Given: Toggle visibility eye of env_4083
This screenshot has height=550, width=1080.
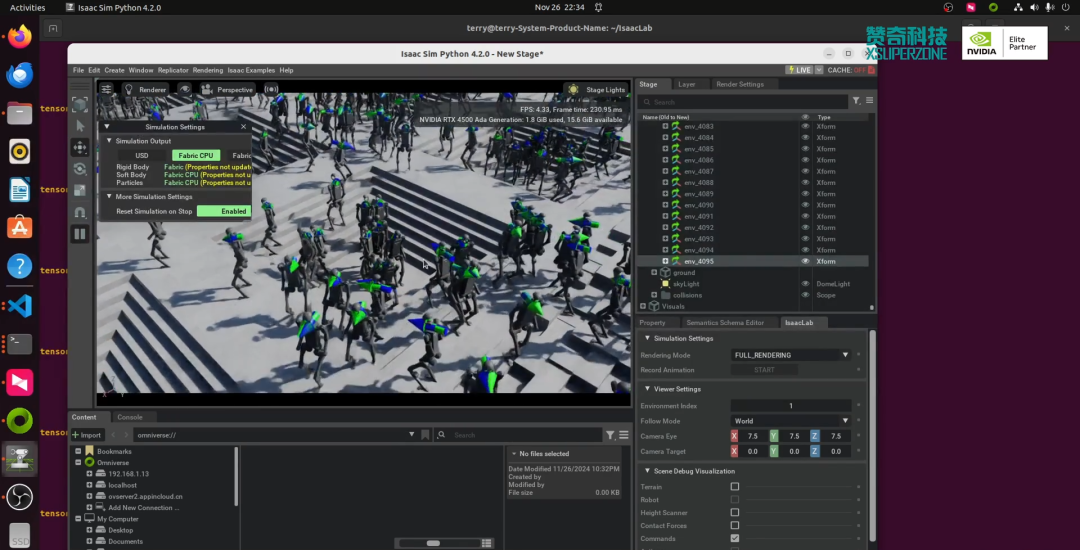Looking at the screenshot, I should tap(805, 127).
